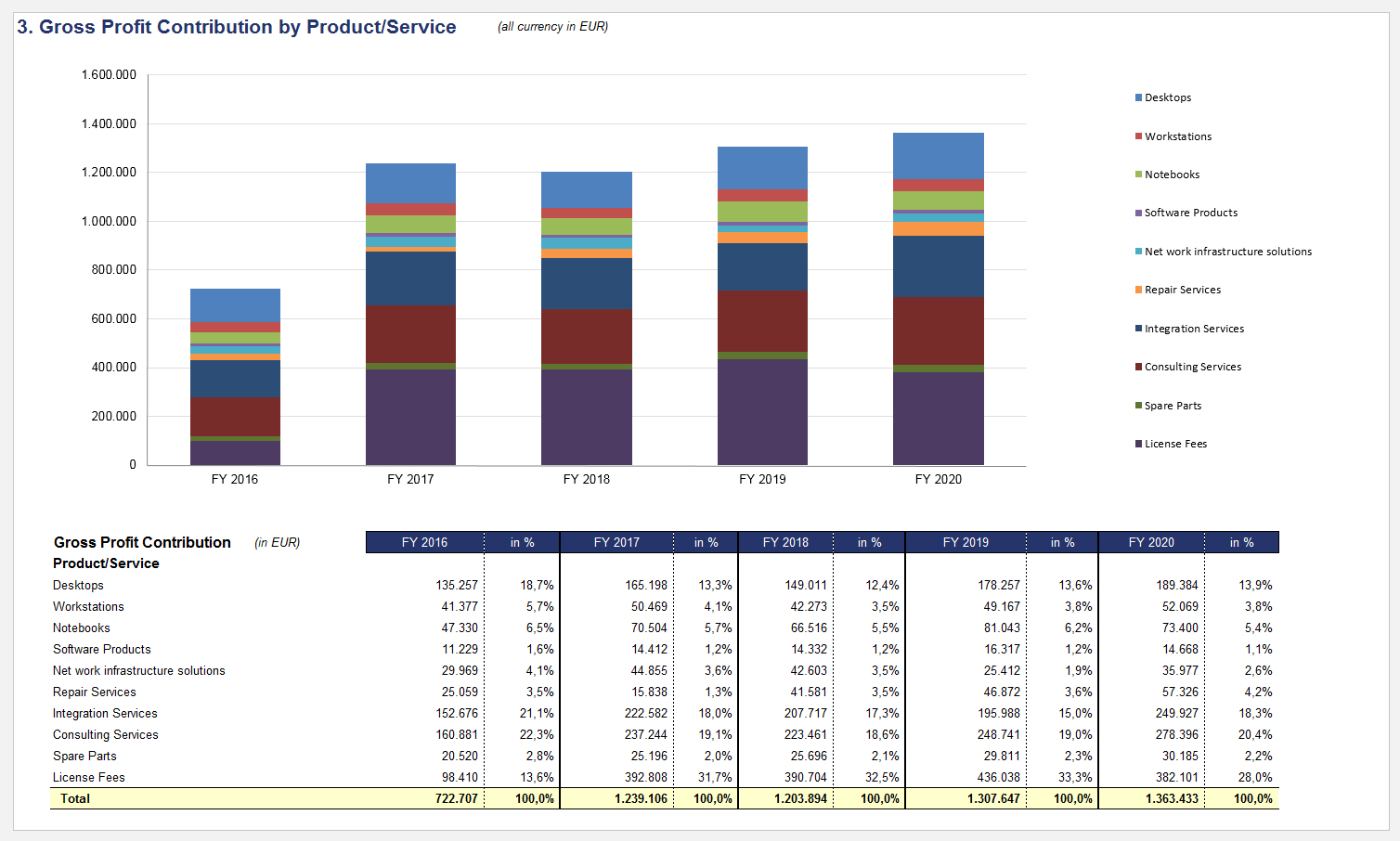Screen dimensions: 1400x841
Task: Select the Workstations legend marker
Action: click(1138, 136)
